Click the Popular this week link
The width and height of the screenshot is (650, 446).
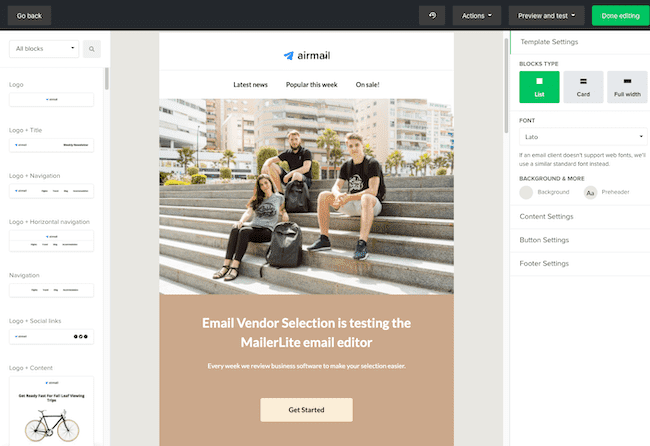(311, 85)
